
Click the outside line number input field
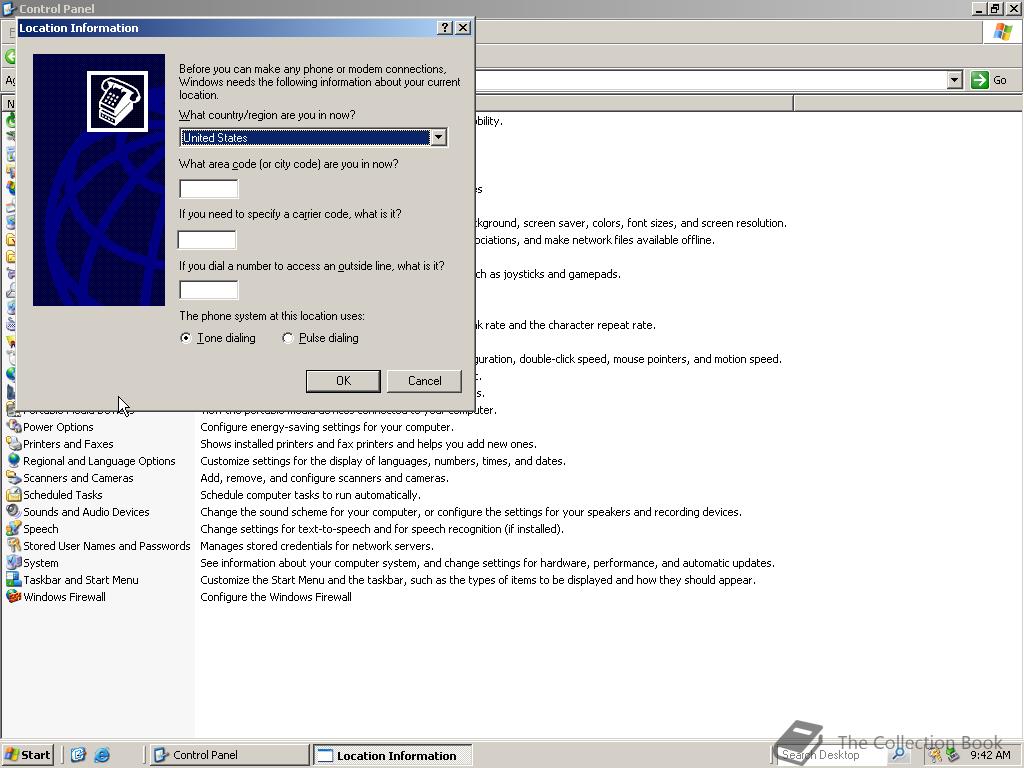209,290
